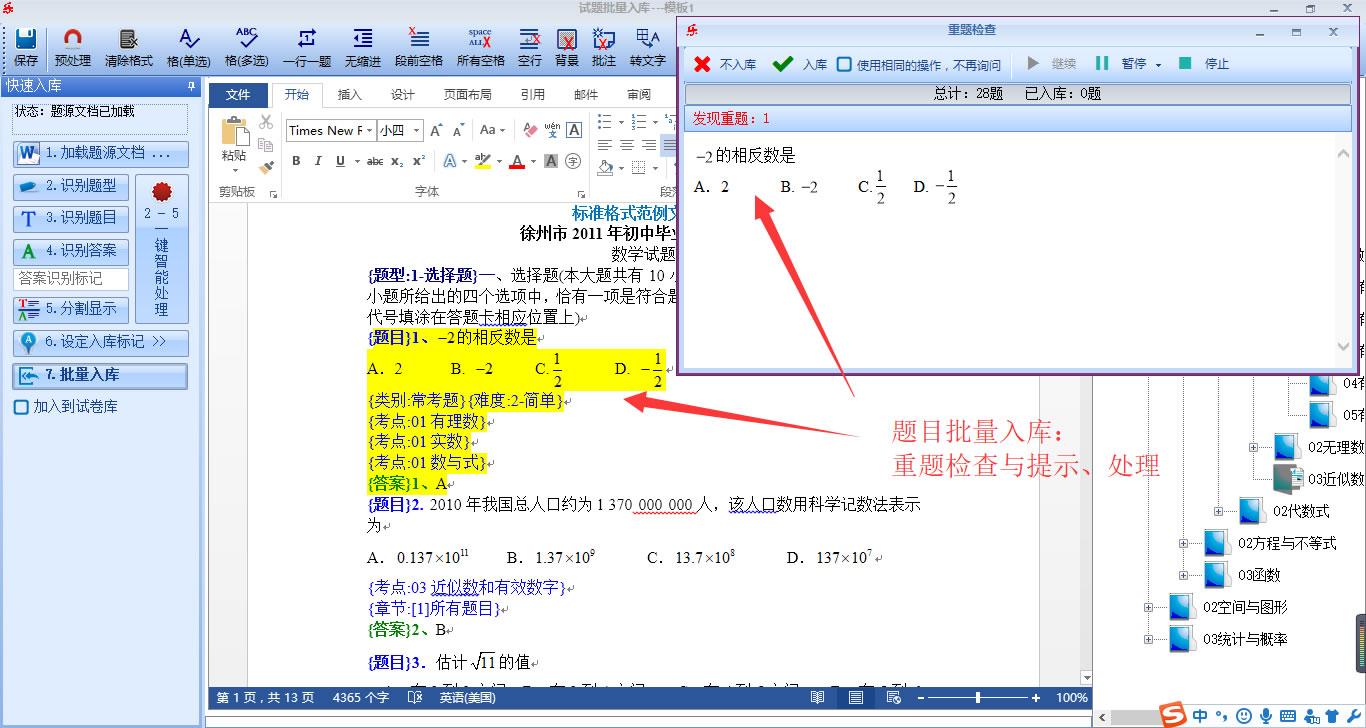Viewport: 1366px width, 728px height.
Task: Expand the 02空间与图形 tree node
Action: click(x=1148, y=607)
